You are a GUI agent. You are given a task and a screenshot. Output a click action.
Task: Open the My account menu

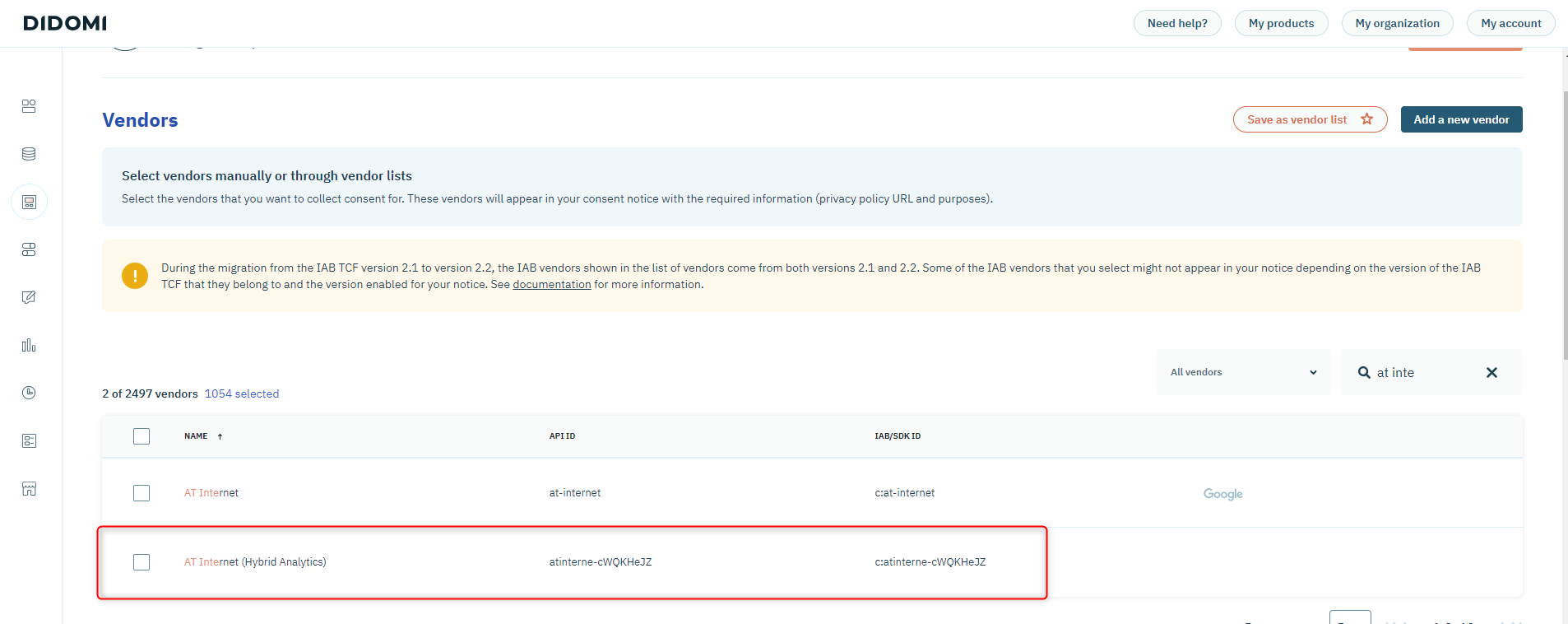[1510, 23]
